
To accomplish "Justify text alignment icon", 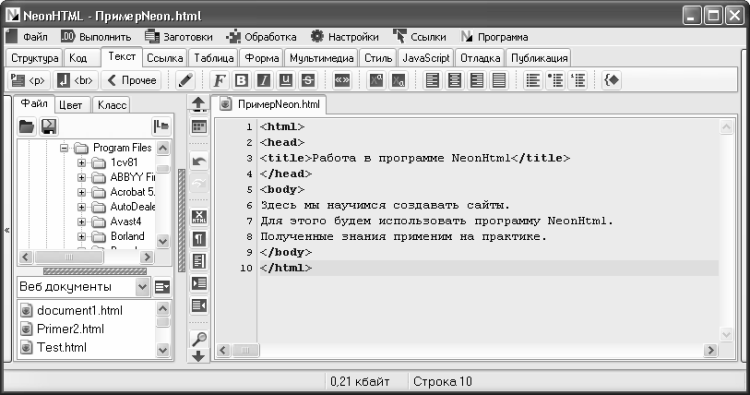I will tap(499, 80).
